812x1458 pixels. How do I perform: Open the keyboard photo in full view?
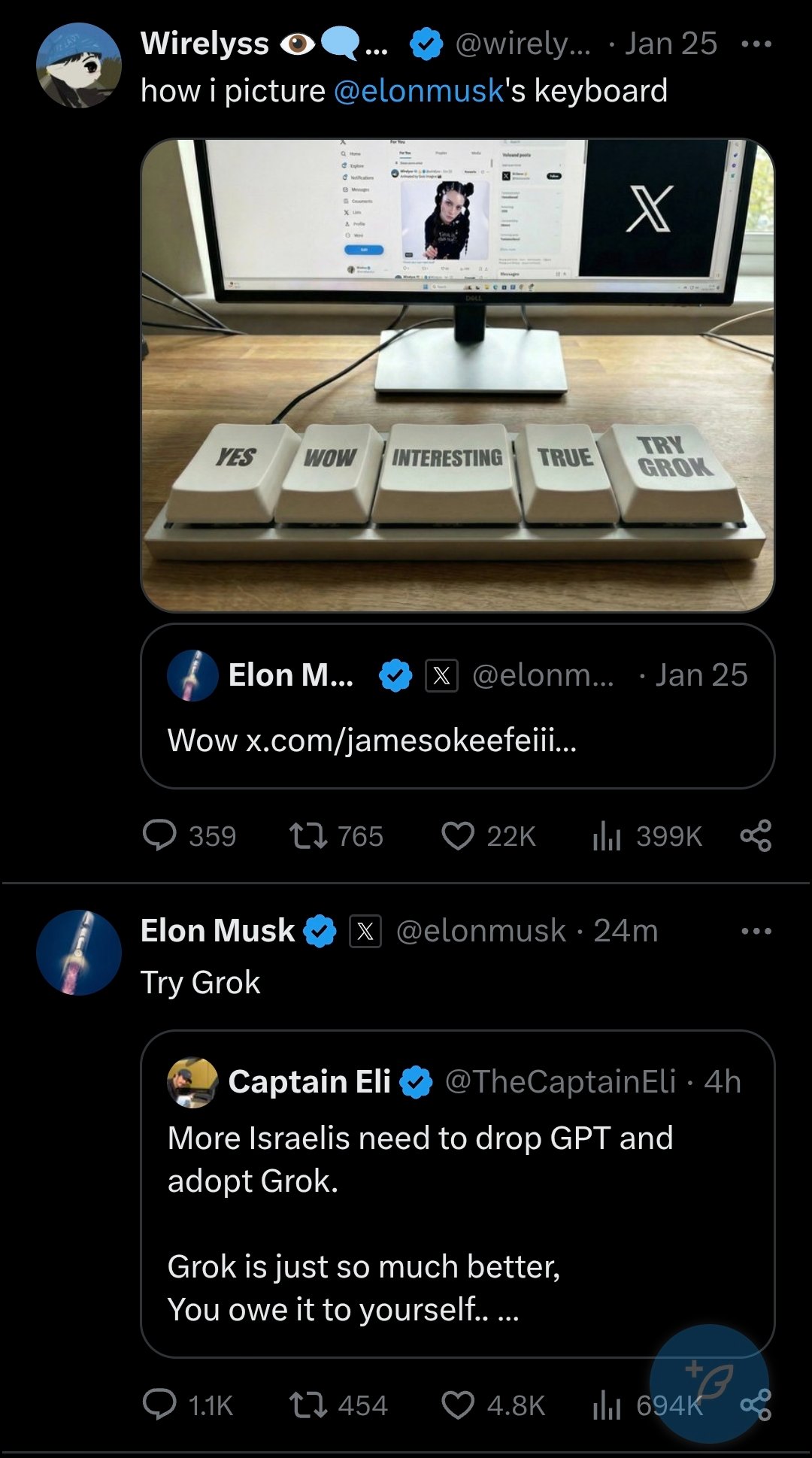pyautogui.click(x=457, y=375)
